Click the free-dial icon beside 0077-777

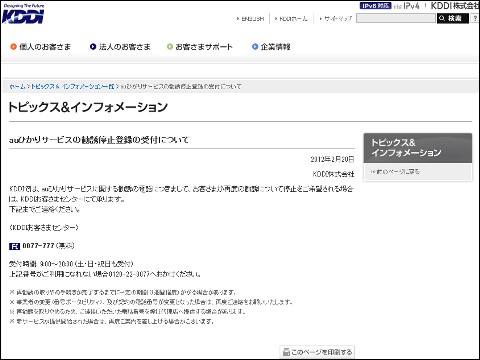click(14, 246)
